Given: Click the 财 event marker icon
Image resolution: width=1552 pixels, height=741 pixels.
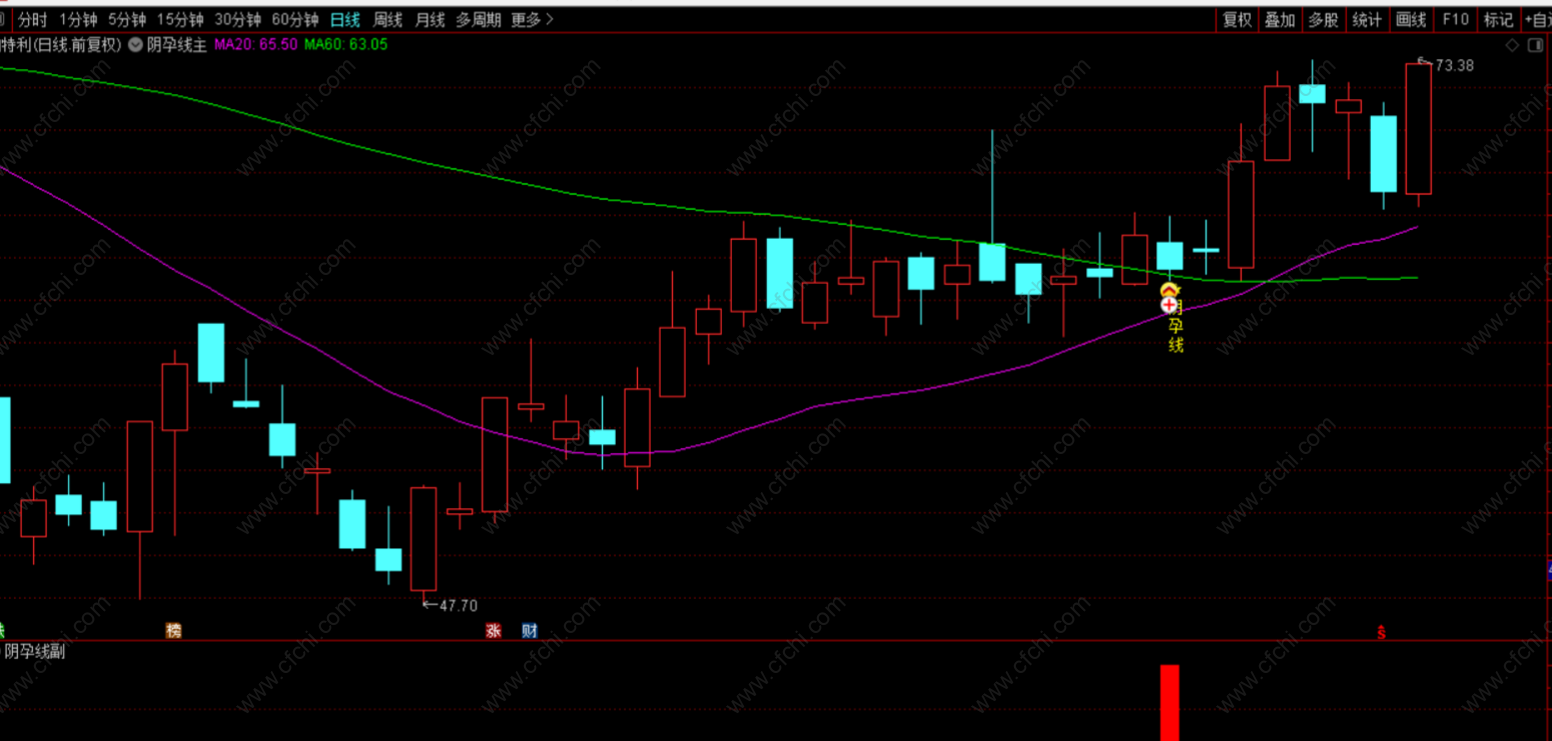Looking at the screenshot, I should (530, 631).
